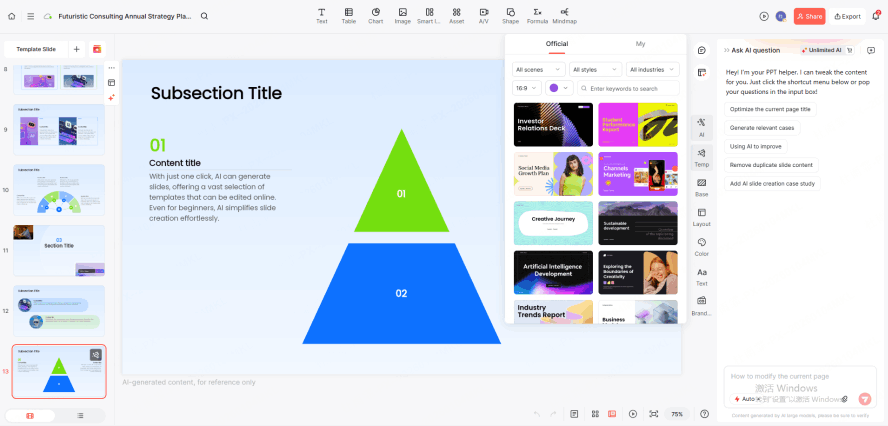Switch to thumbnail view in the slide panel
888x426 pixels.
[x=30, y=415]
